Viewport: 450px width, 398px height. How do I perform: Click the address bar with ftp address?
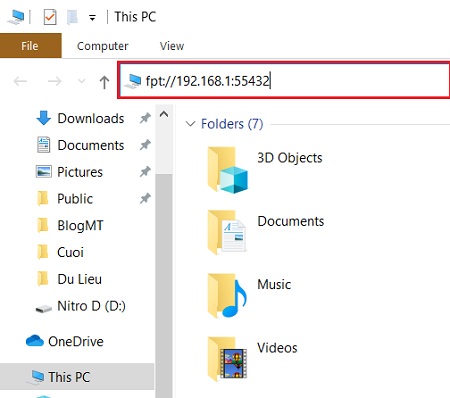coord(284,80)
